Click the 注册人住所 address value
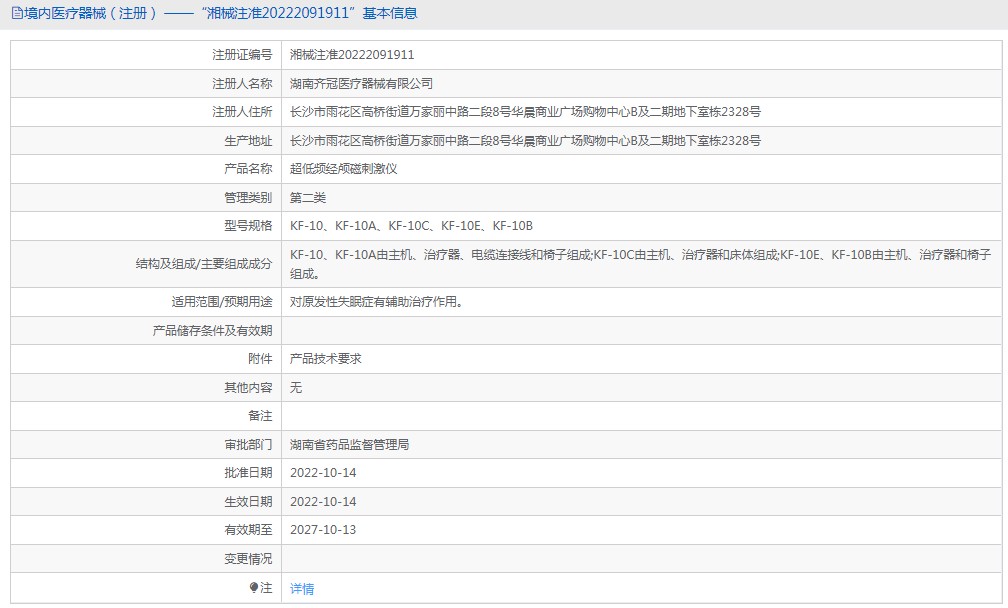 [x=525, y=112]
